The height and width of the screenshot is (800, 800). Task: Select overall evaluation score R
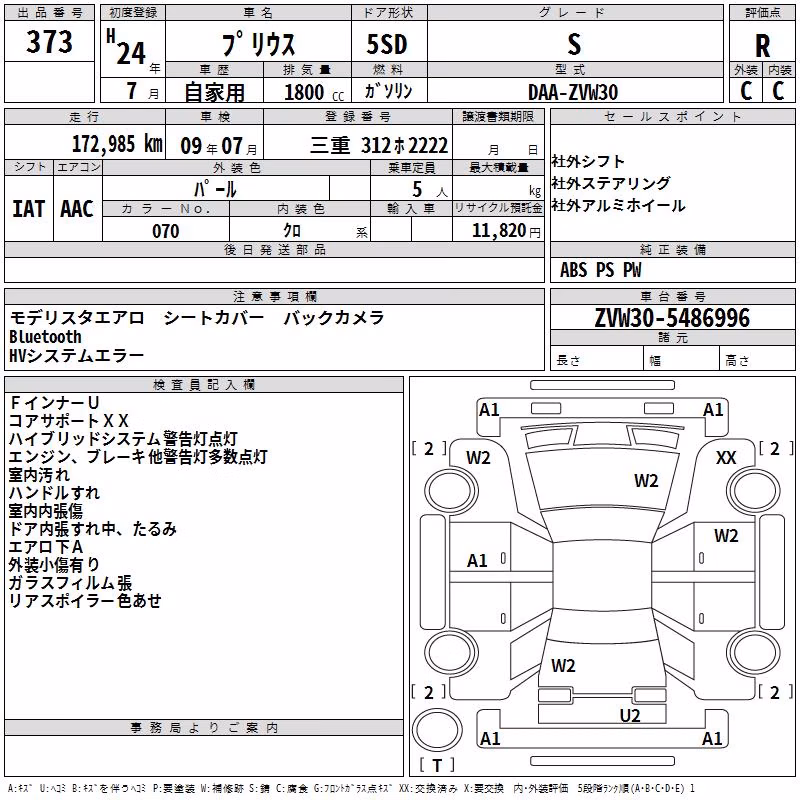click(x=762, y=46)
